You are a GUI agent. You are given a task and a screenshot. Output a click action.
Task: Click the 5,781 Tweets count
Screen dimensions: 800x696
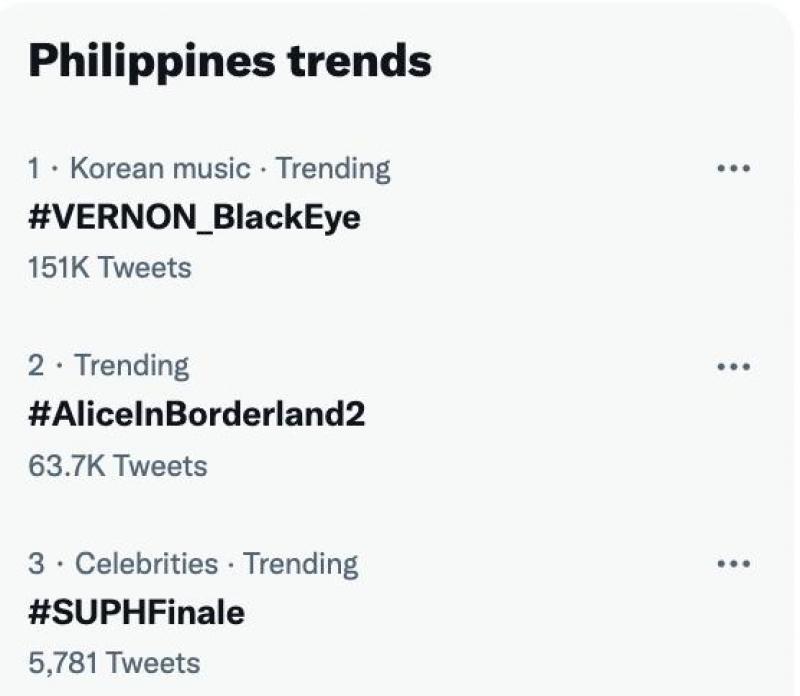pyautogui.click(x=114, y=662)
